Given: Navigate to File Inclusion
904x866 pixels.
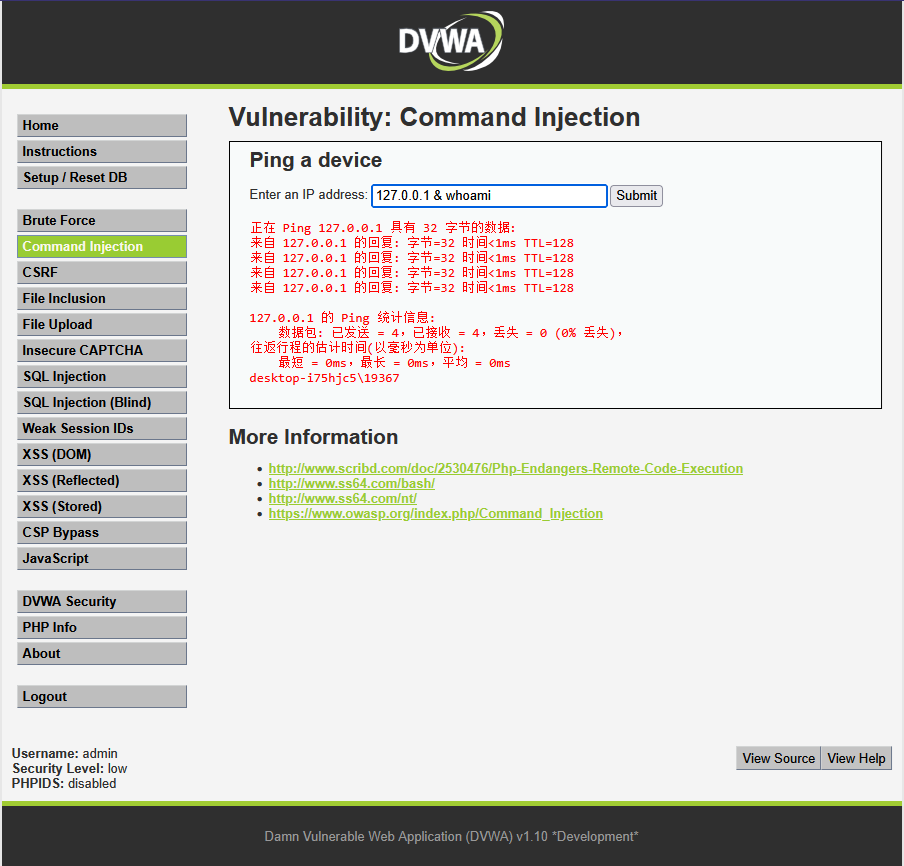Looking at the screenshot, I should (x=102, y=299).
